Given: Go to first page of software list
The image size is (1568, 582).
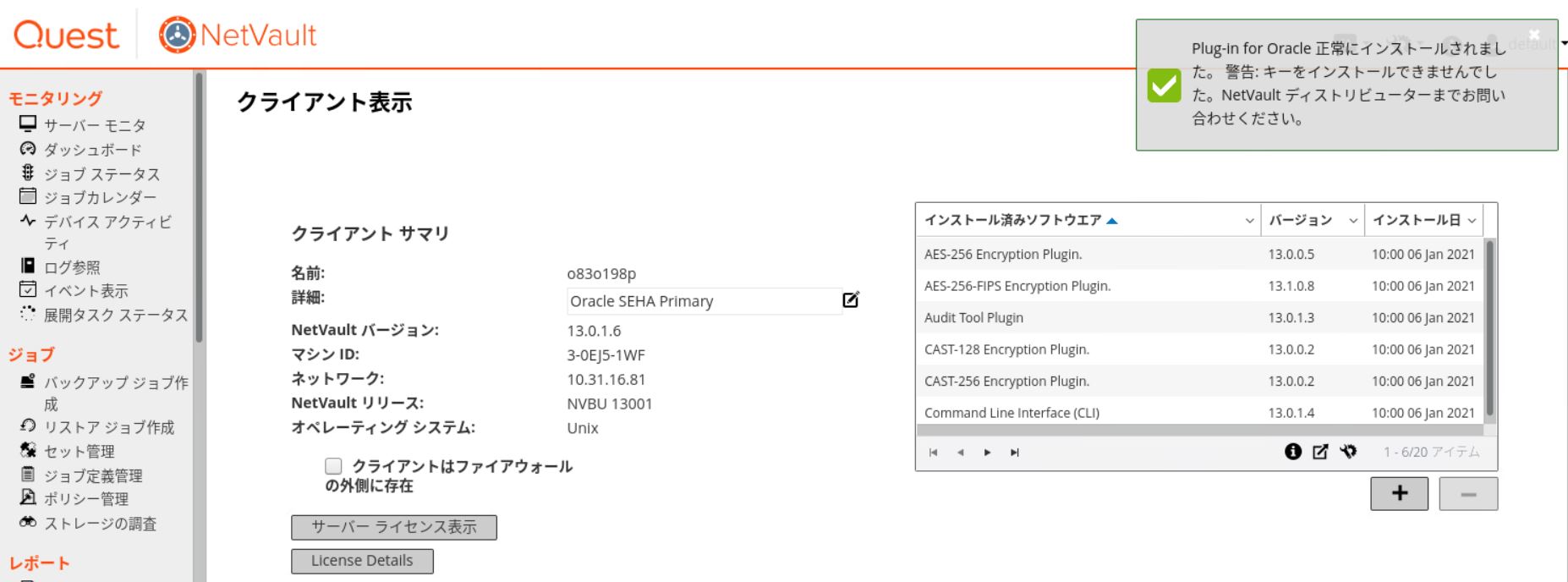Looking at the screenshot, I should 933,453.
